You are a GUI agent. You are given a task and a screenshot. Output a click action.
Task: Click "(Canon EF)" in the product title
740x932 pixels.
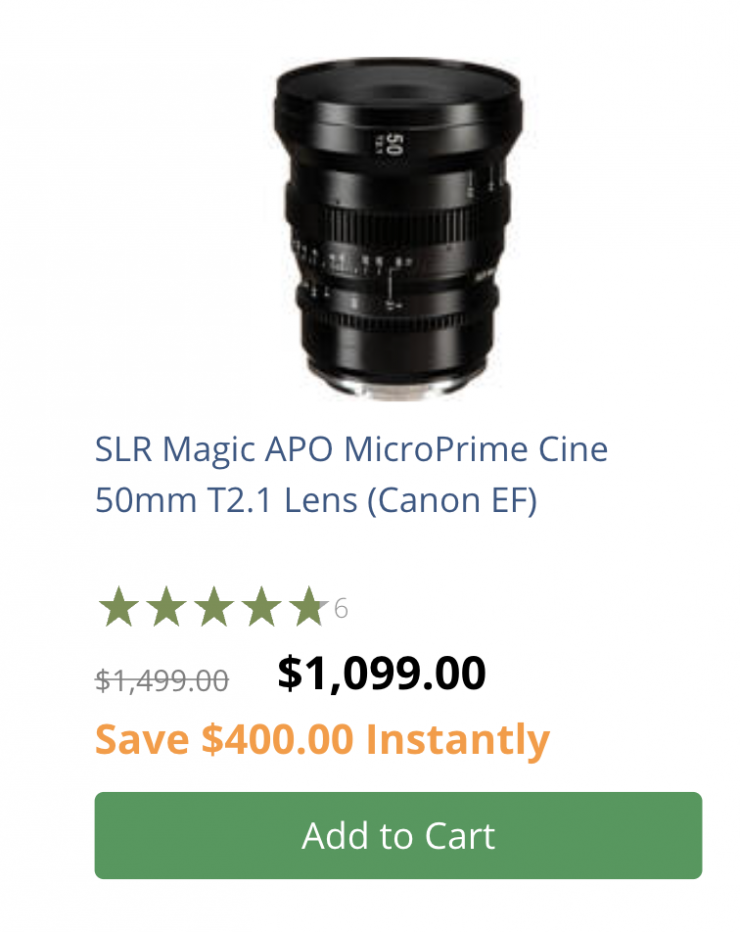pos(452,499)
